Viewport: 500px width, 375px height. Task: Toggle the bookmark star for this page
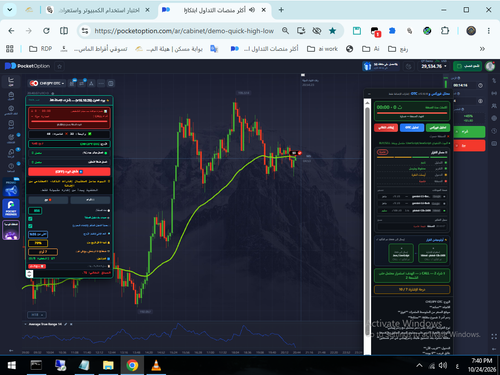point(332,31)
